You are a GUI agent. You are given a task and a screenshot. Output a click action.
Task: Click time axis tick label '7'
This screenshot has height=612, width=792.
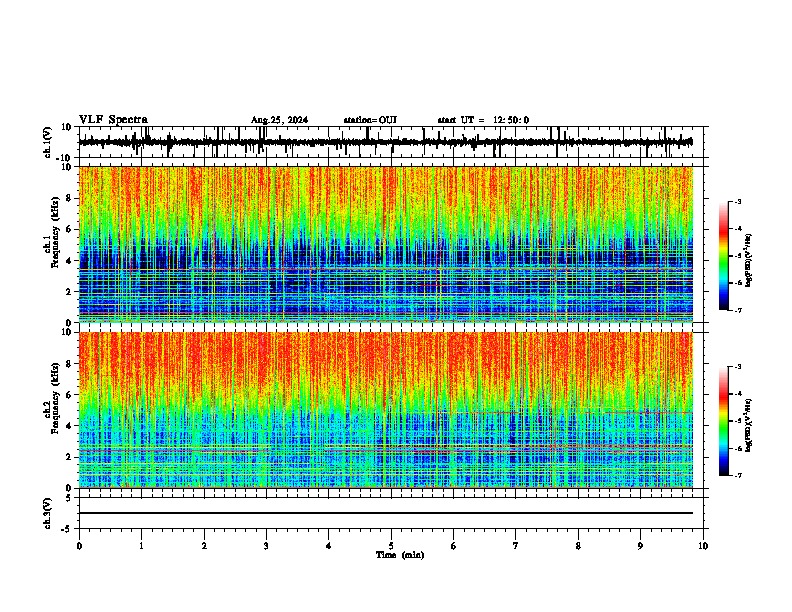(516, 546)
